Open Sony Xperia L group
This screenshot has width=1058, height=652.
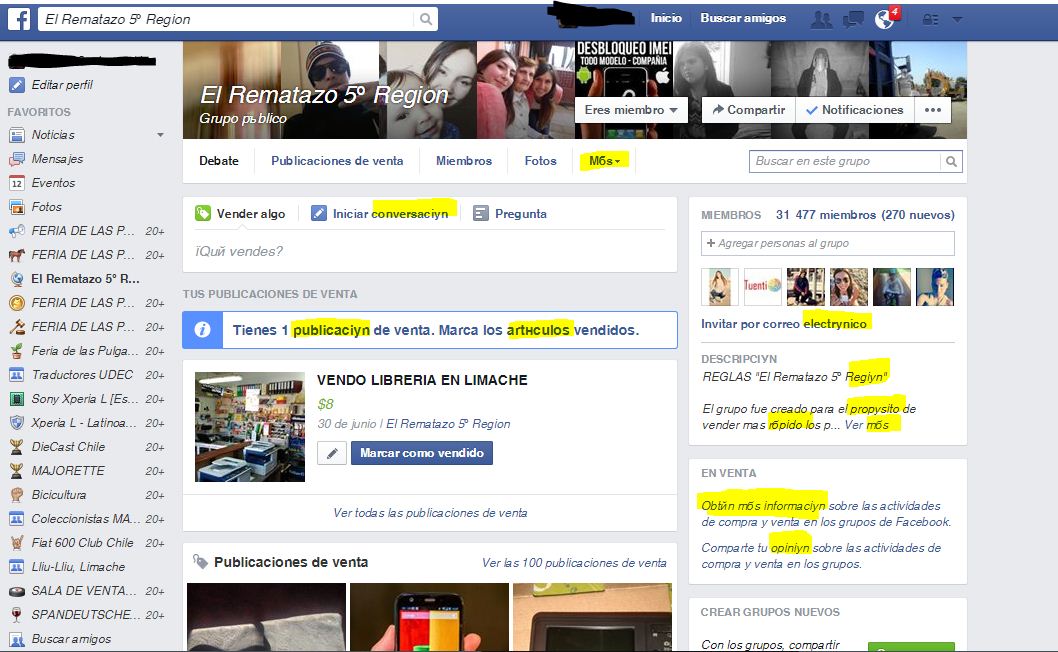pyautogui.click(x=84, y=399)
